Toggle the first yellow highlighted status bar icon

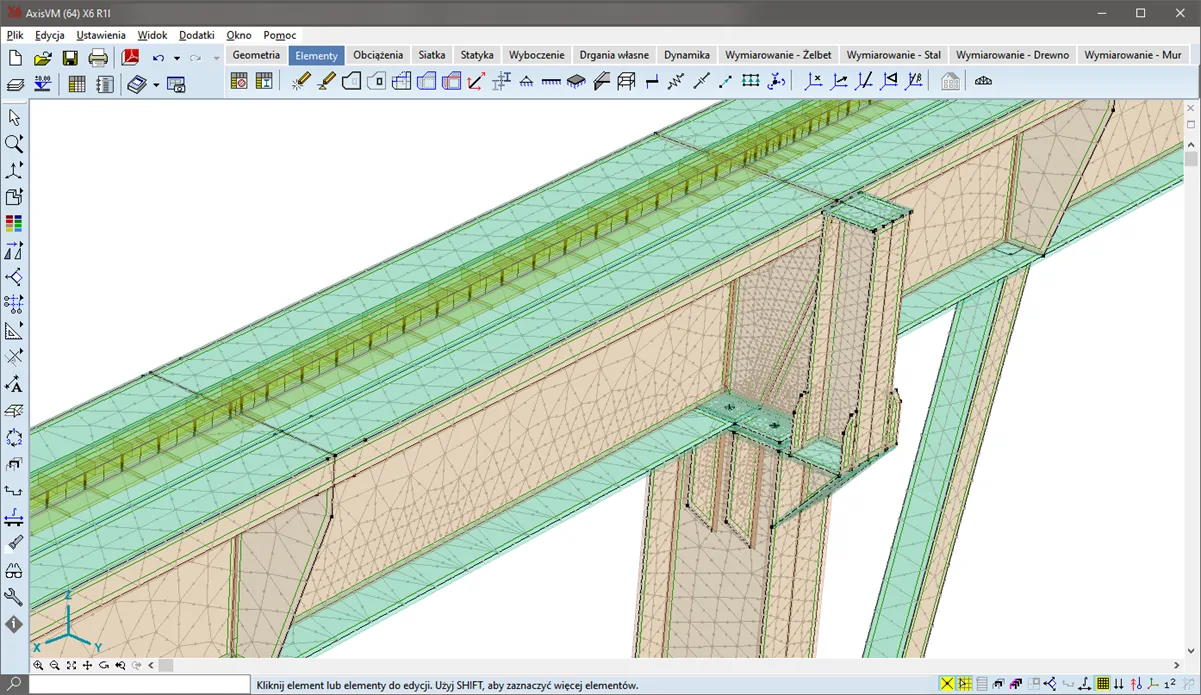[x=947, y=684]
